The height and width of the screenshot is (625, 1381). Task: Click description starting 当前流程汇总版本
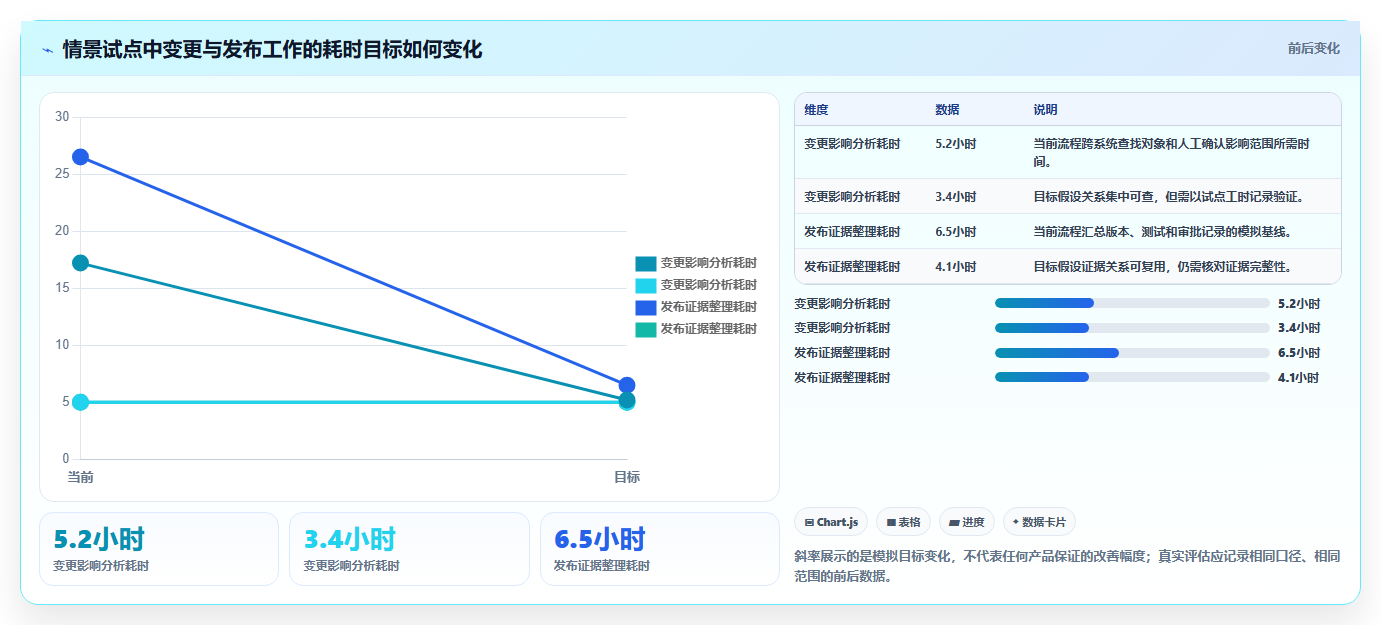(x=1162, y=232)
